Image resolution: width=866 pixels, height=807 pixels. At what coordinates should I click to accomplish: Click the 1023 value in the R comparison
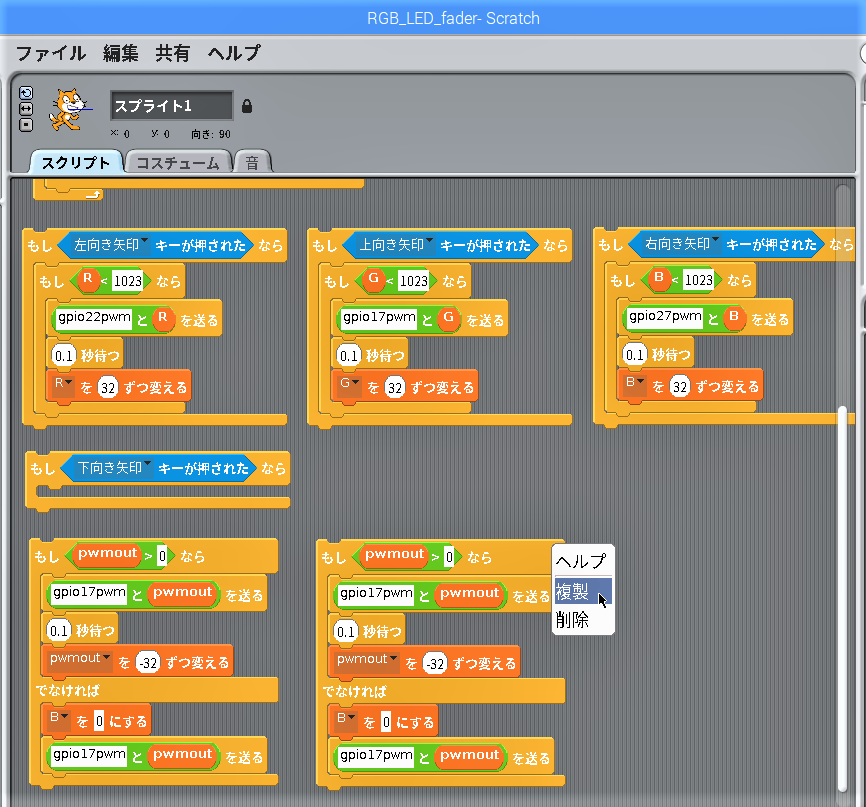click(128, 281)
